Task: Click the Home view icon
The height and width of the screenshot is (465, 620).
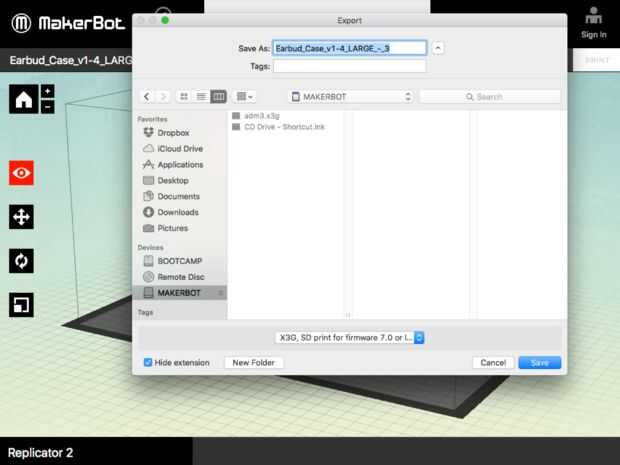Action: pos(24,99)
